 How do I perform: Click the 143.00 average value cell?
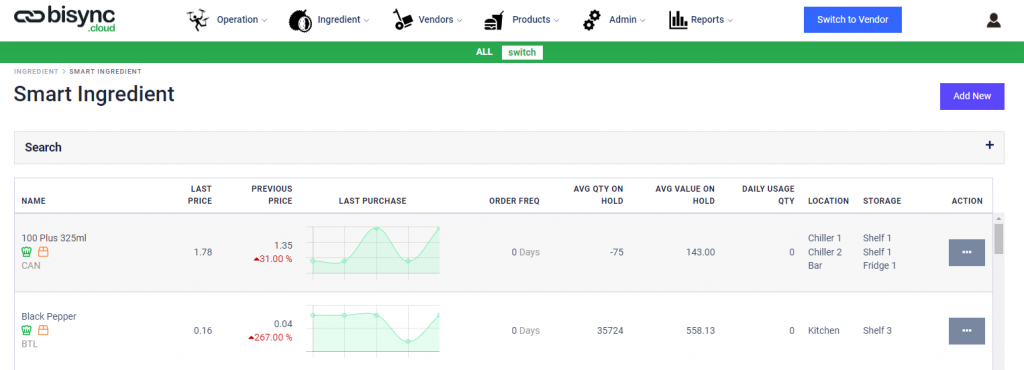point(701,252)
